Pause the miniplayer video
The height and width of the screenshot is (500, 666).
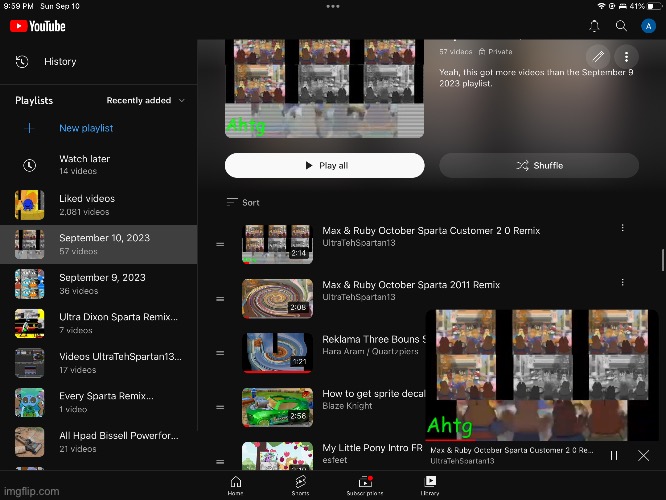(613, 455)
